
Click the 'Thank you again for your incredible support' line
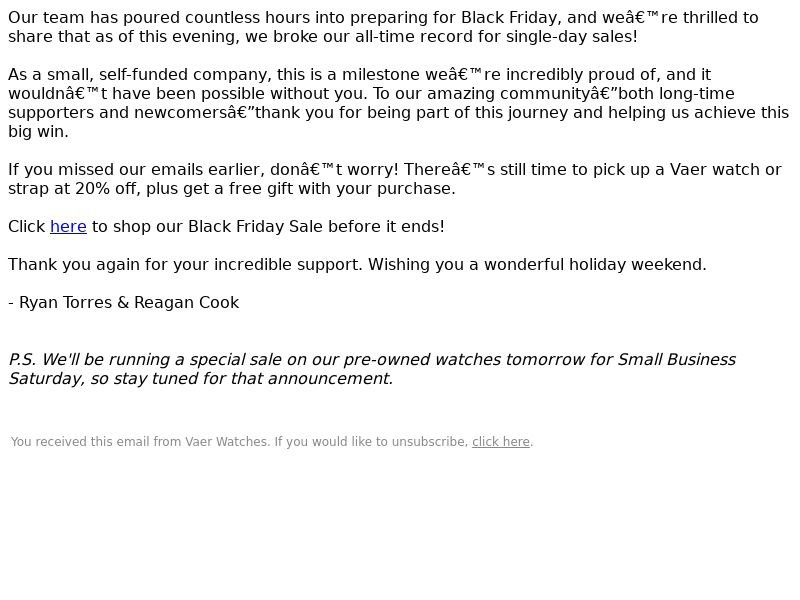[357, 265]
